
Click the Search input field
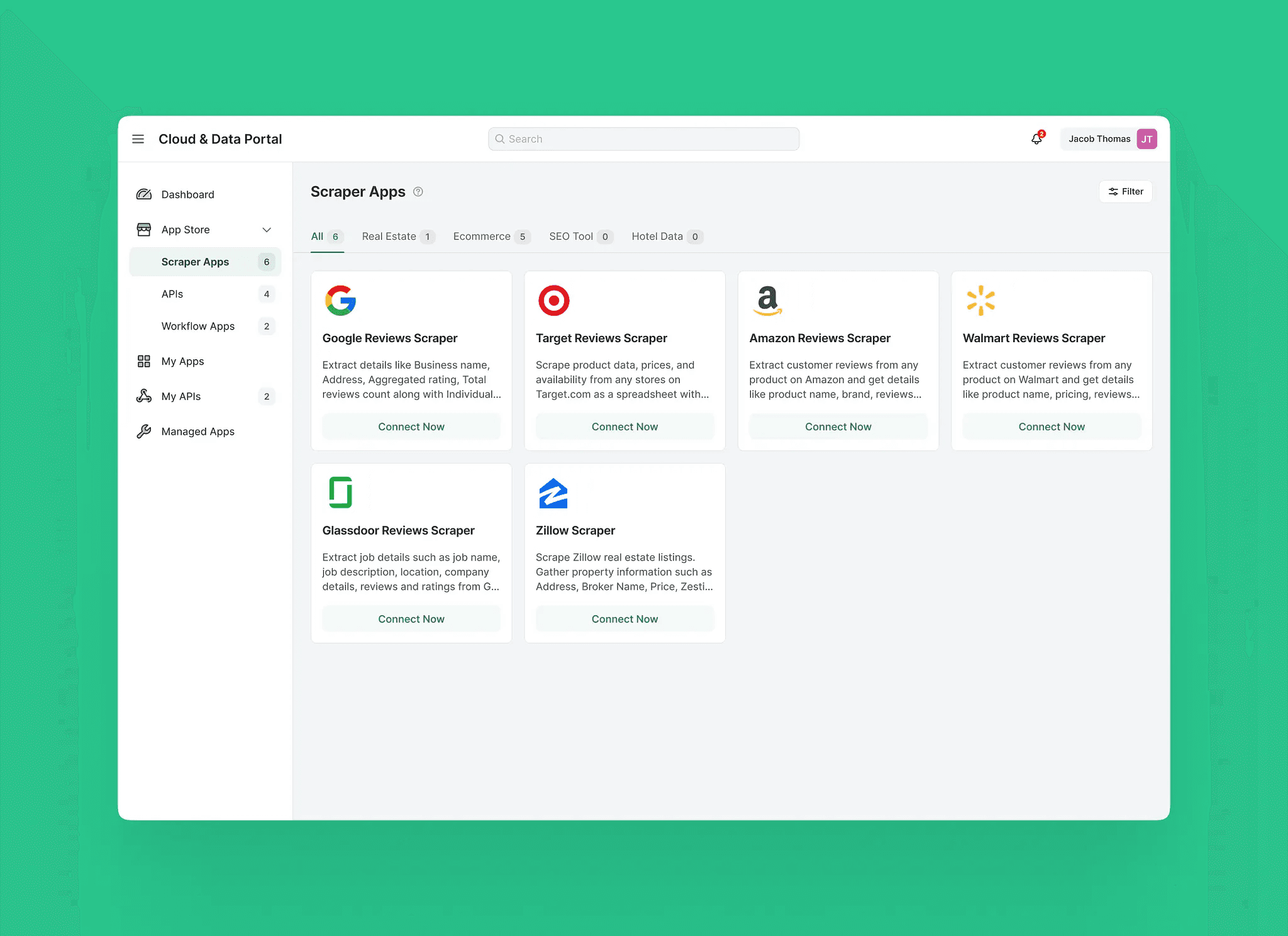point(643,139)
